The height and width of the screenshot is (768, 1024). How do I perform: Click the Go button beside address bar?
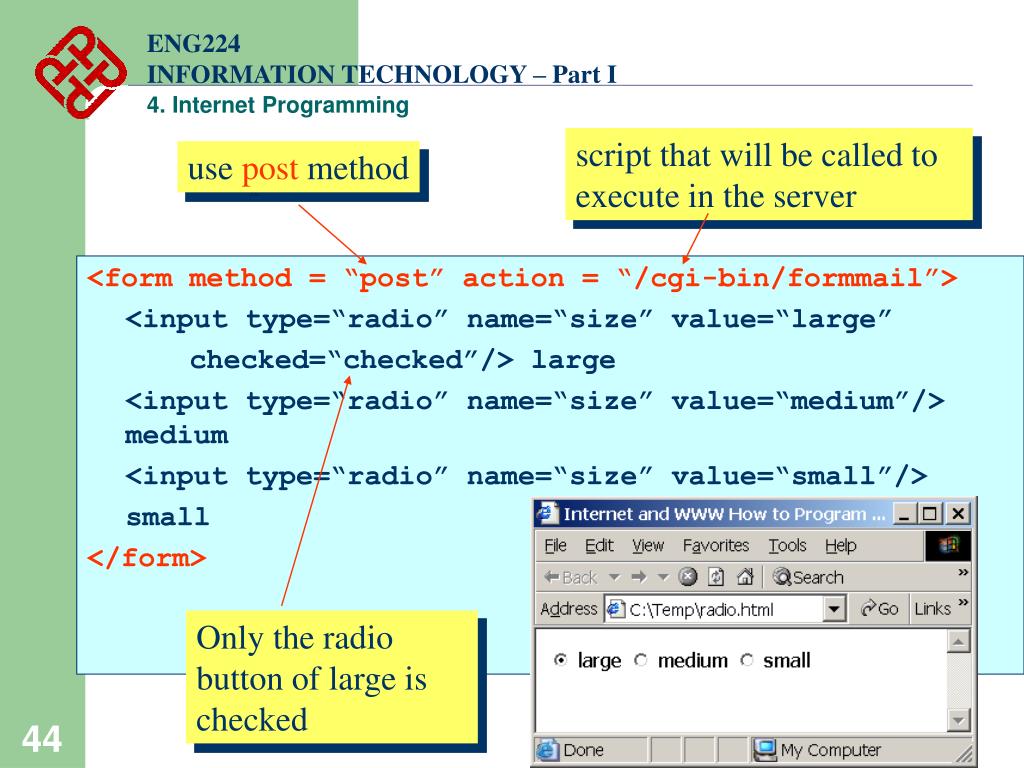pyautogui.click(x=879, y=609)
